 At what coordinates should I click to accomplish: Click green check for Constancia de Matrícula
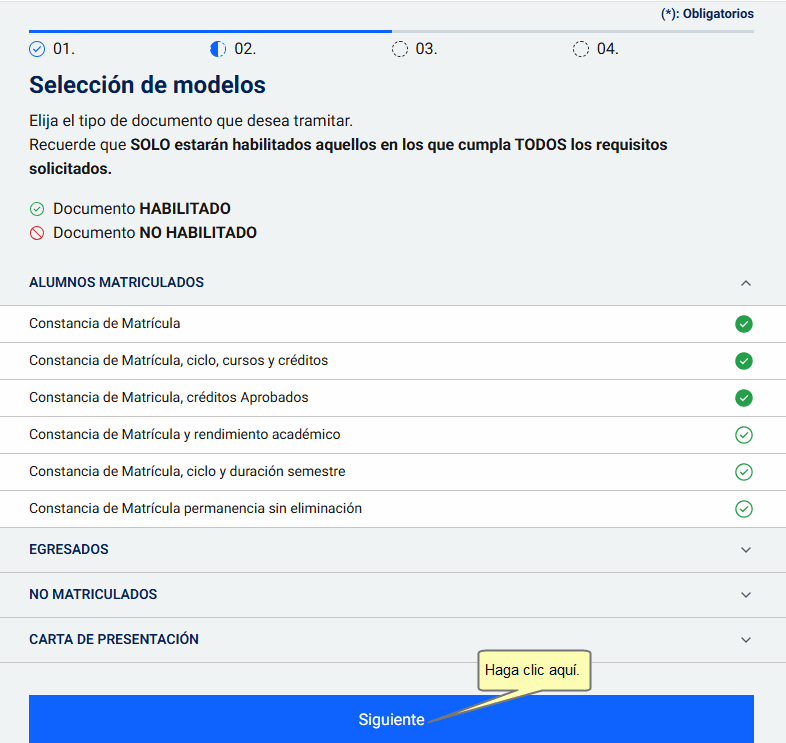click(x=743, y=324)
